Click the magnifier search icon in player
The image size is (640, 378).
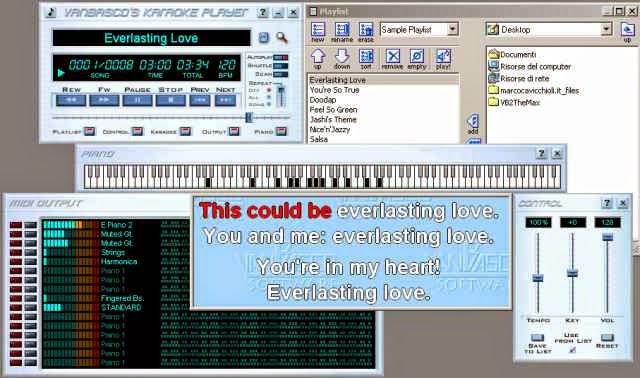282,38
